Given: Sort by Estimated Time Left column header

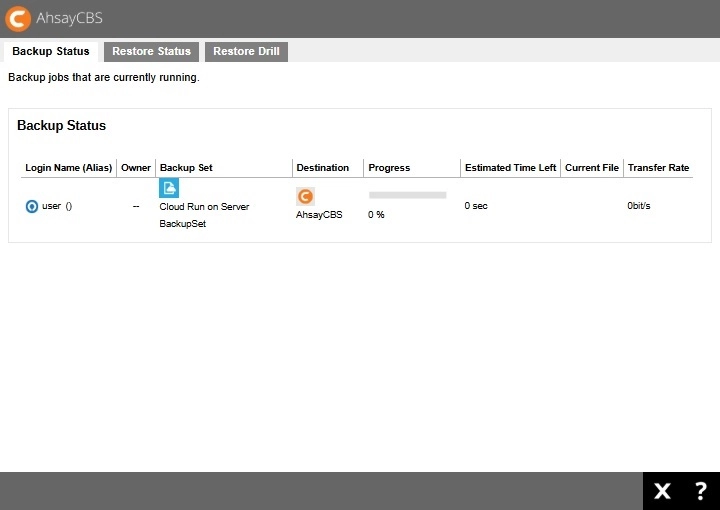Looking at the screenshot, I should coord(511,168).
